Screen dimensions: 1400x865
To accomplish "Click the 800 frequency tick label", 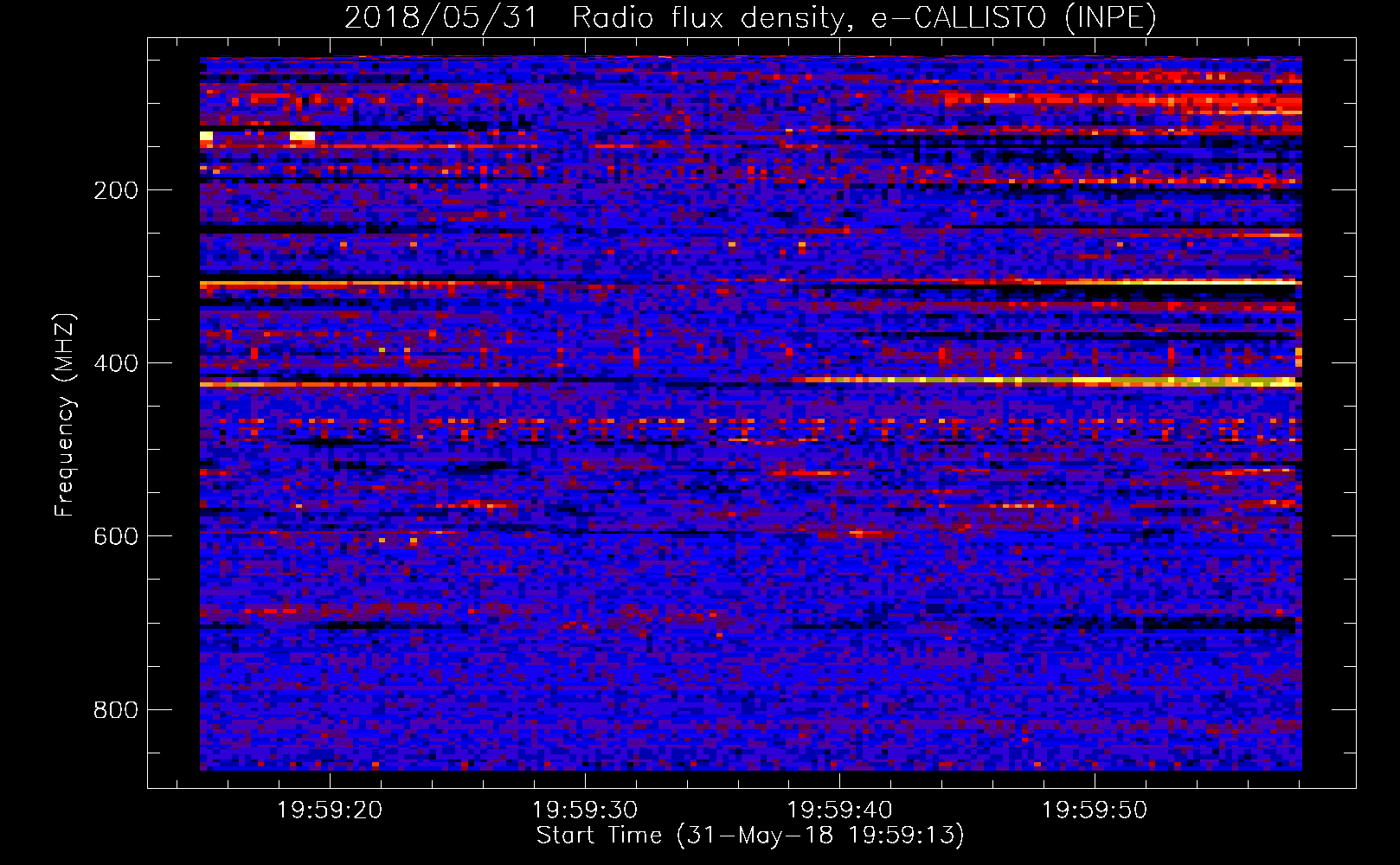I will pyautogui.click(x=116, y=710).
